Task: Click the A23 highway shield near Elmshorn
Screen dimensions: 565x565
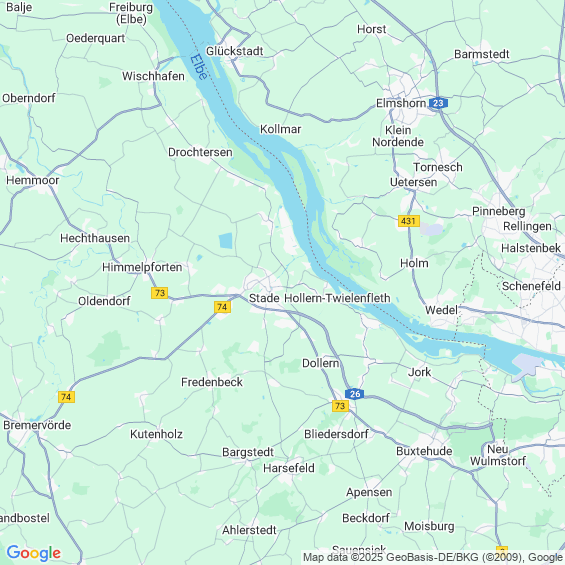Action: coord(438,103)
